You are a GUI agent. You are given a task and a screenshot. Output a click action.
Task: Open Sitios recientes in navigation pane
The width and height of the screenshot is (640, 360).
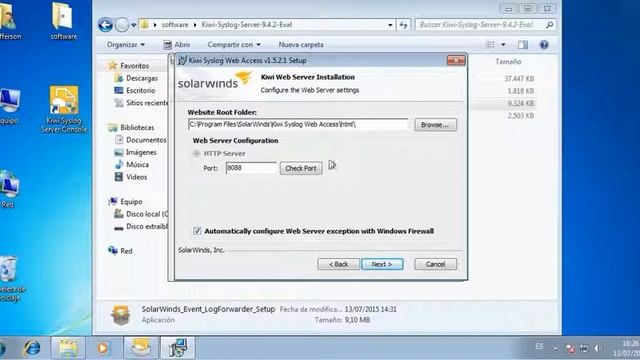tap(147, 103)
